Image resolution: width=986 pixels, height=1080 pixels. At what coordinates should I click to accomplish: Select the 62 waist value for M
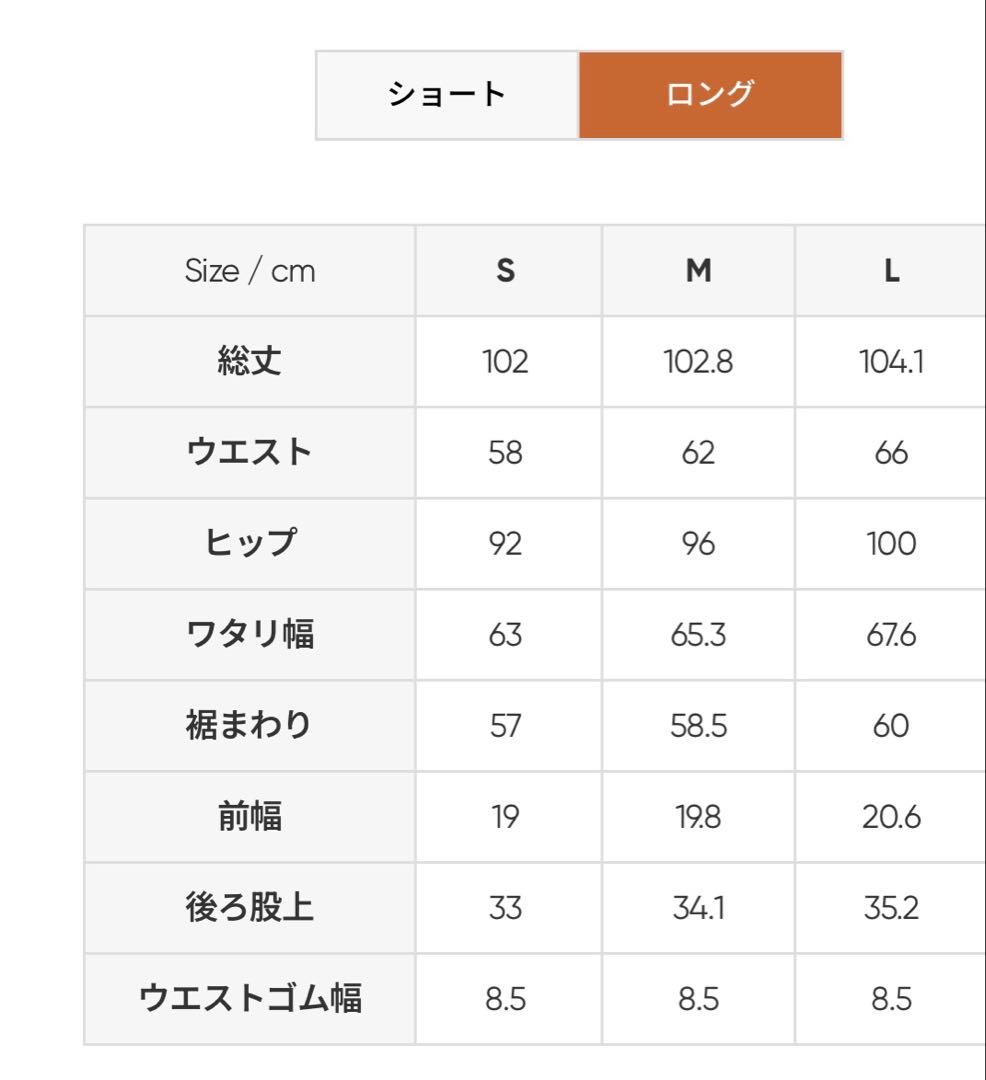click(698, 452)
